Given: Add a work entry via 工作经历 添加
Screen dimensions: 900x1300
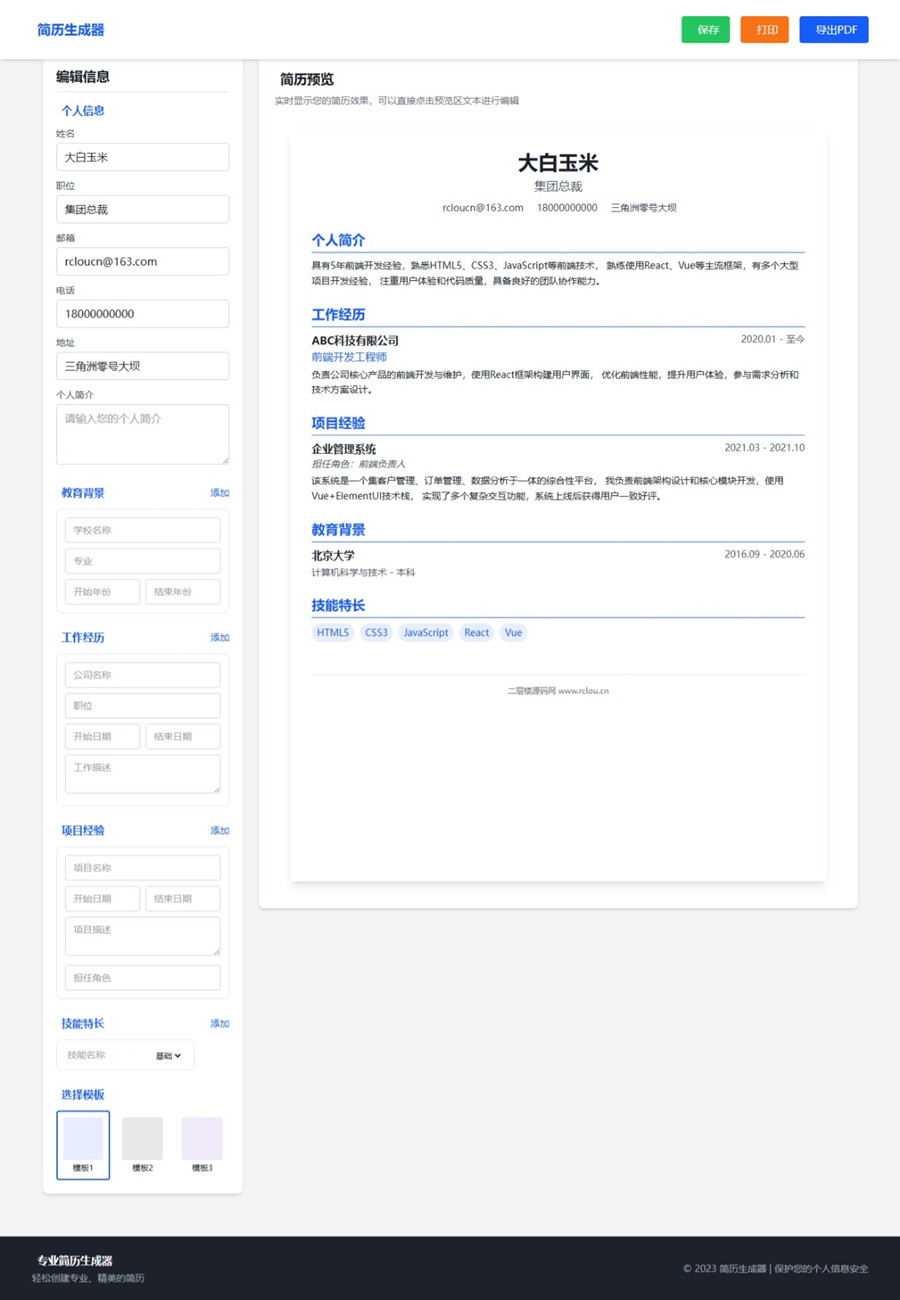Looking at the screenshot, I should 219,638.
